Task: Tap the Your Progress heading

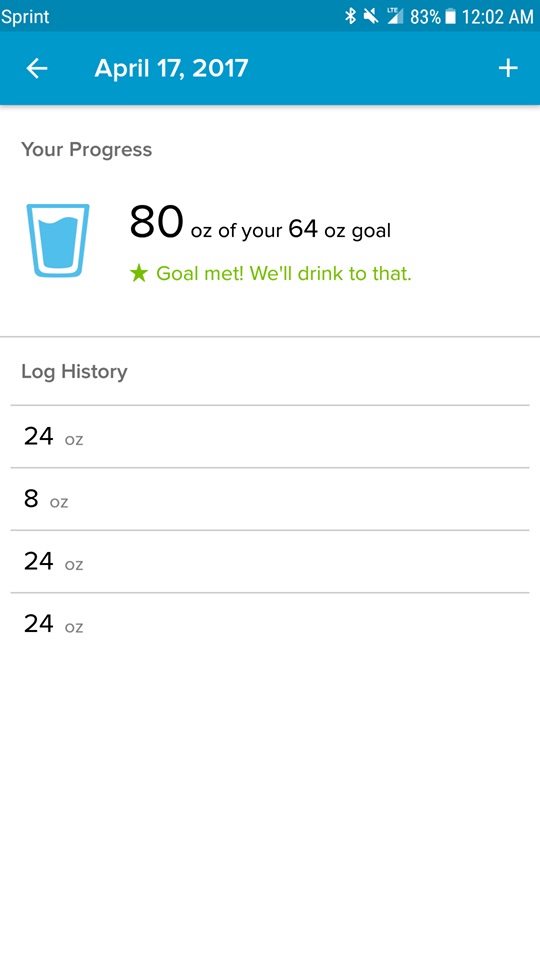Action: point(86,149)
